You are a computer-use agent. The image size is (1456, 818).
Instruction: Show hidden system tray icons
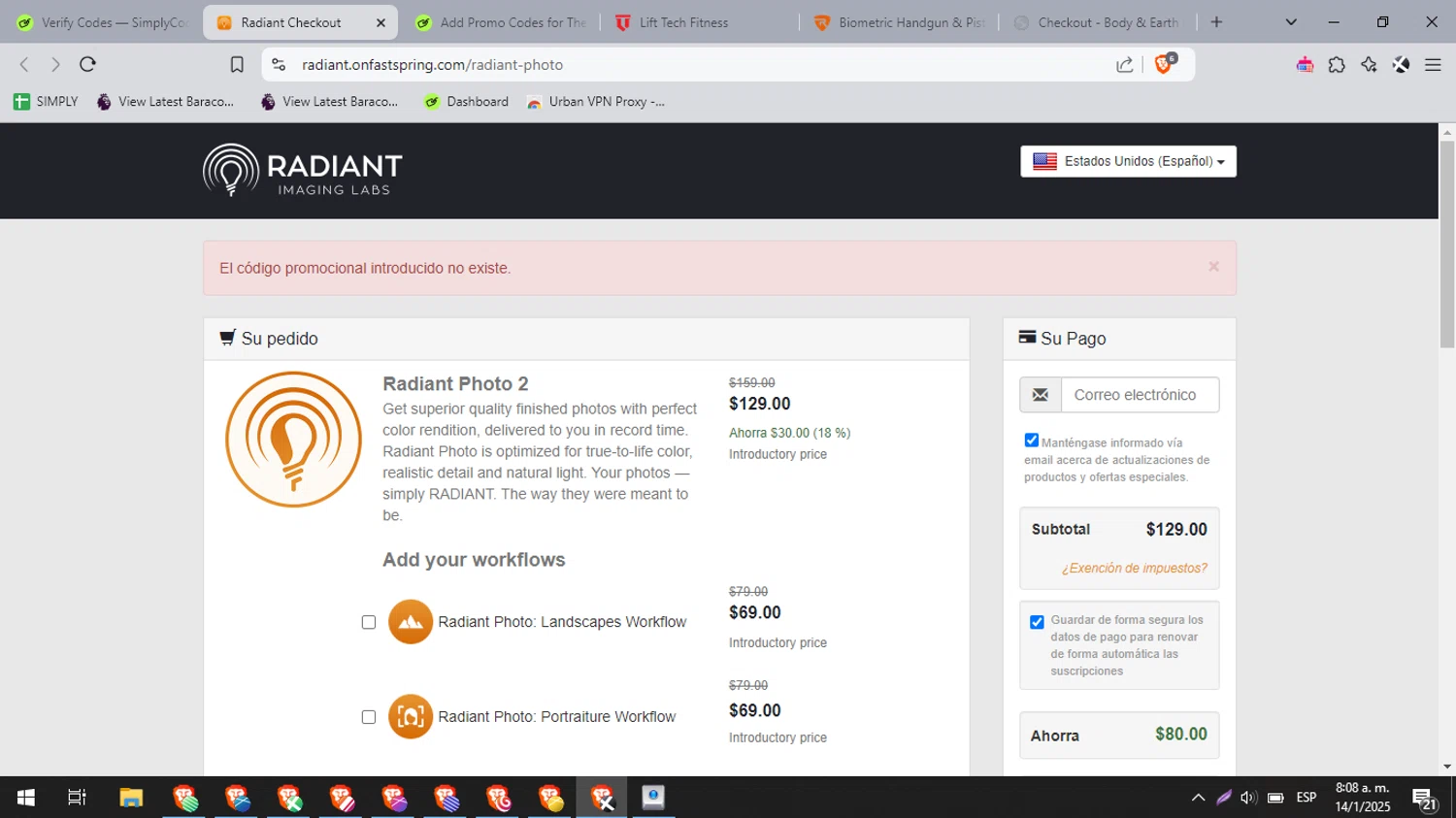tap(1198, 798)
